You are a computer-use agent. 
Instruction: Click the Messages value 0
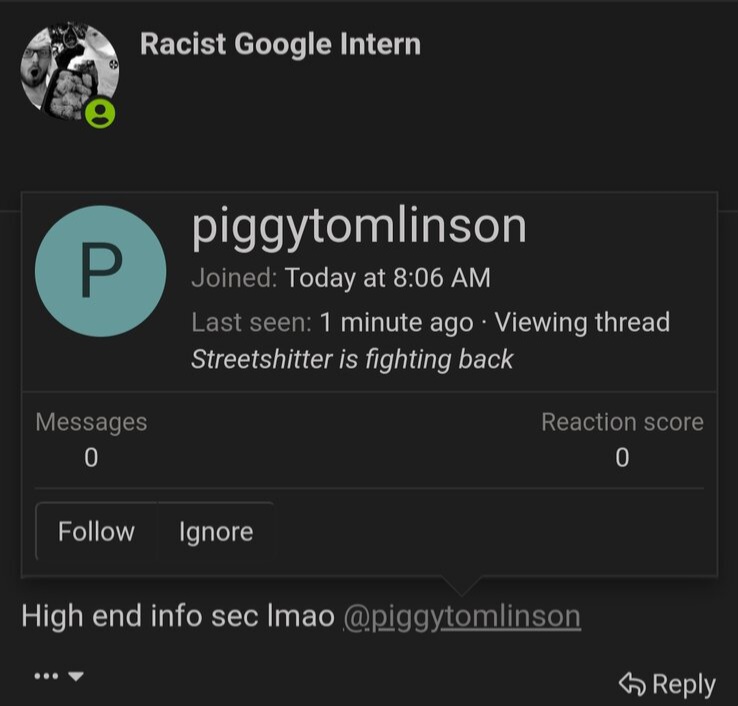tap(91, 457)
